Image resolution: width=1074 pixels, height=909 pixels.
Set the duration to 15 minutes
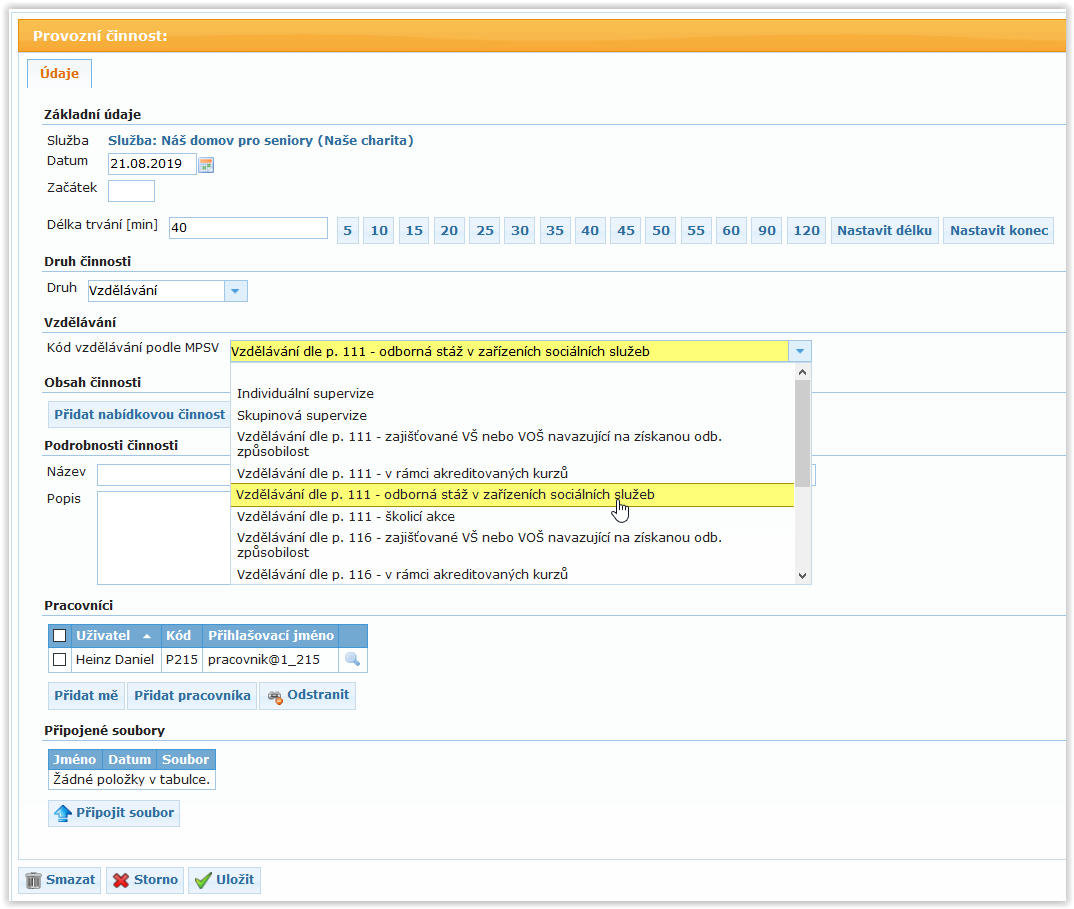(x=414, y=231)
